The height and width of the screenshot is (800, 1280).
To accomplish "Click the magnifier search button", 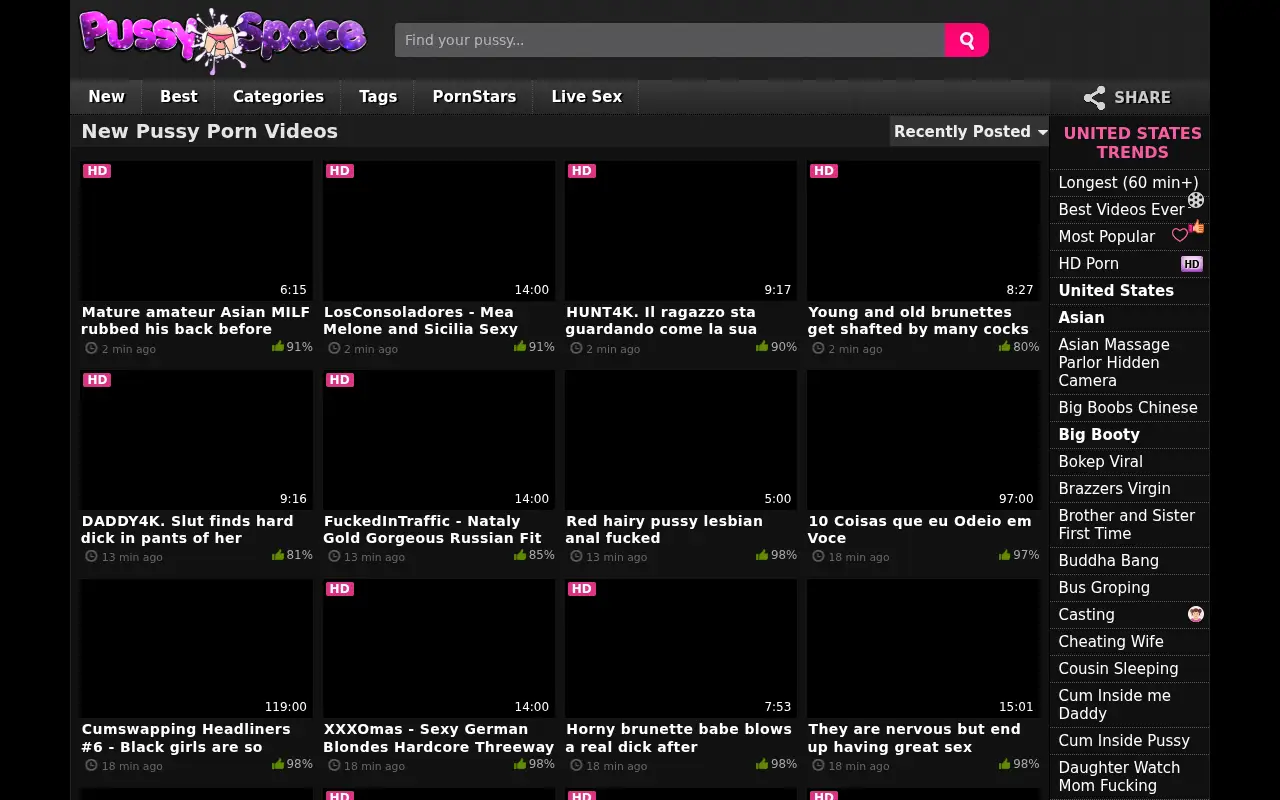I will point(967,40).
